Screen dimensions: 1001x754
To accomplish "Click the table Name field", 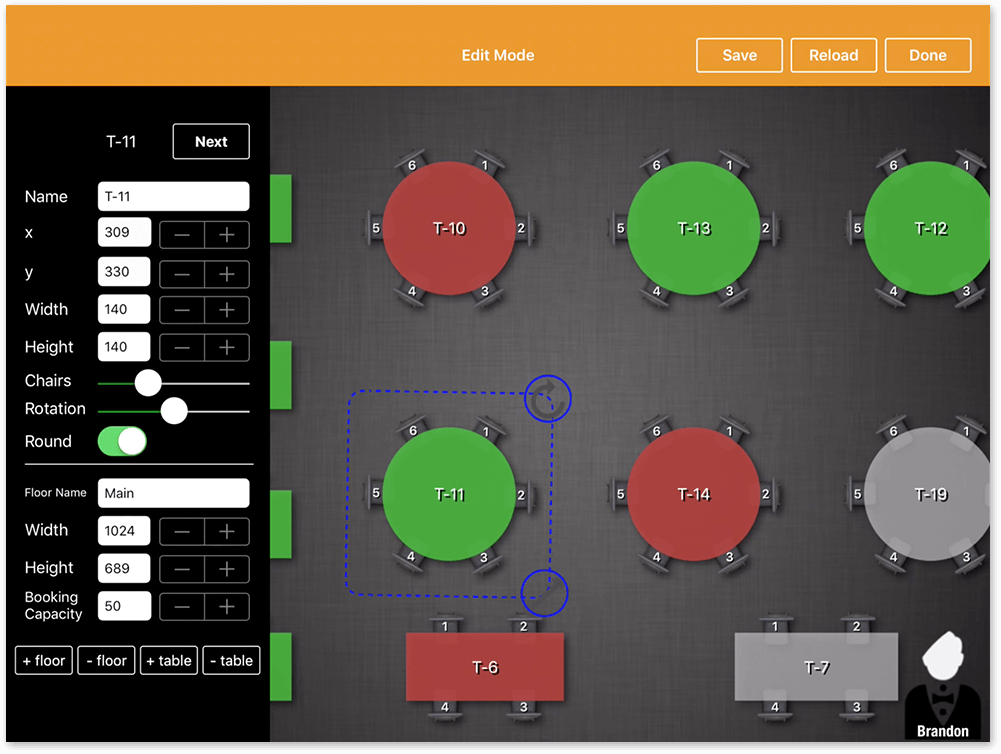I will coord(173,196).
